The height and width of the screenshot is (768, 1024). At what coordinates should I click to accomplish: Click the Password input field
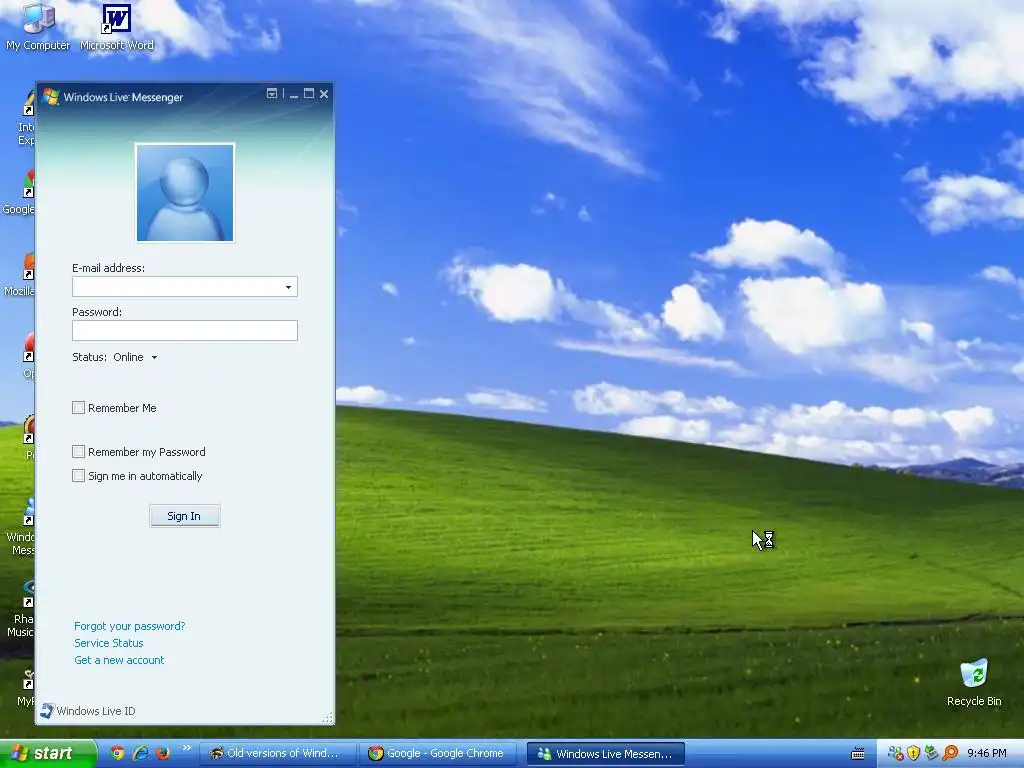tap(185, 330)
